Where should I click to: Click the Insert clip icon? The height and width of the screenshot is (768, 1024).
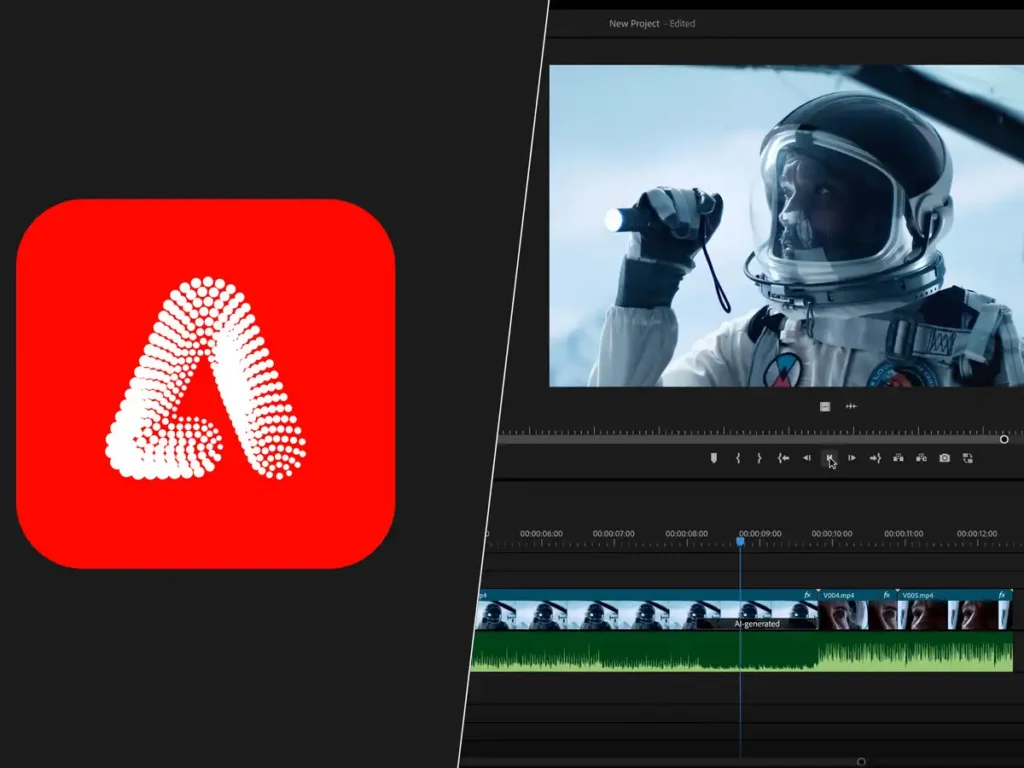pyautogui.click(x=898, y=458)
